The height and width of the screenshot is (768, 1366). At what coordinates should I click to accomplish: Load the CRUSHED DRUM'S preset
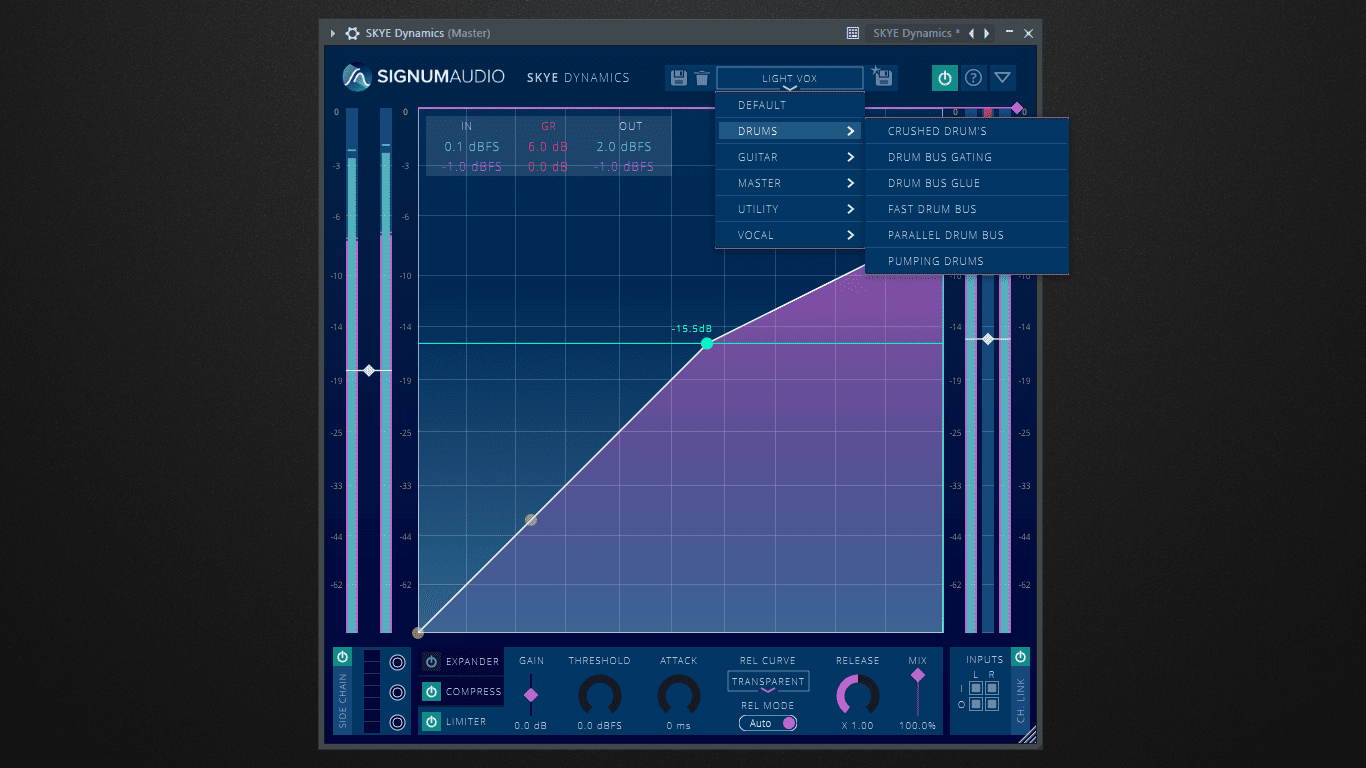pos(967,131)
